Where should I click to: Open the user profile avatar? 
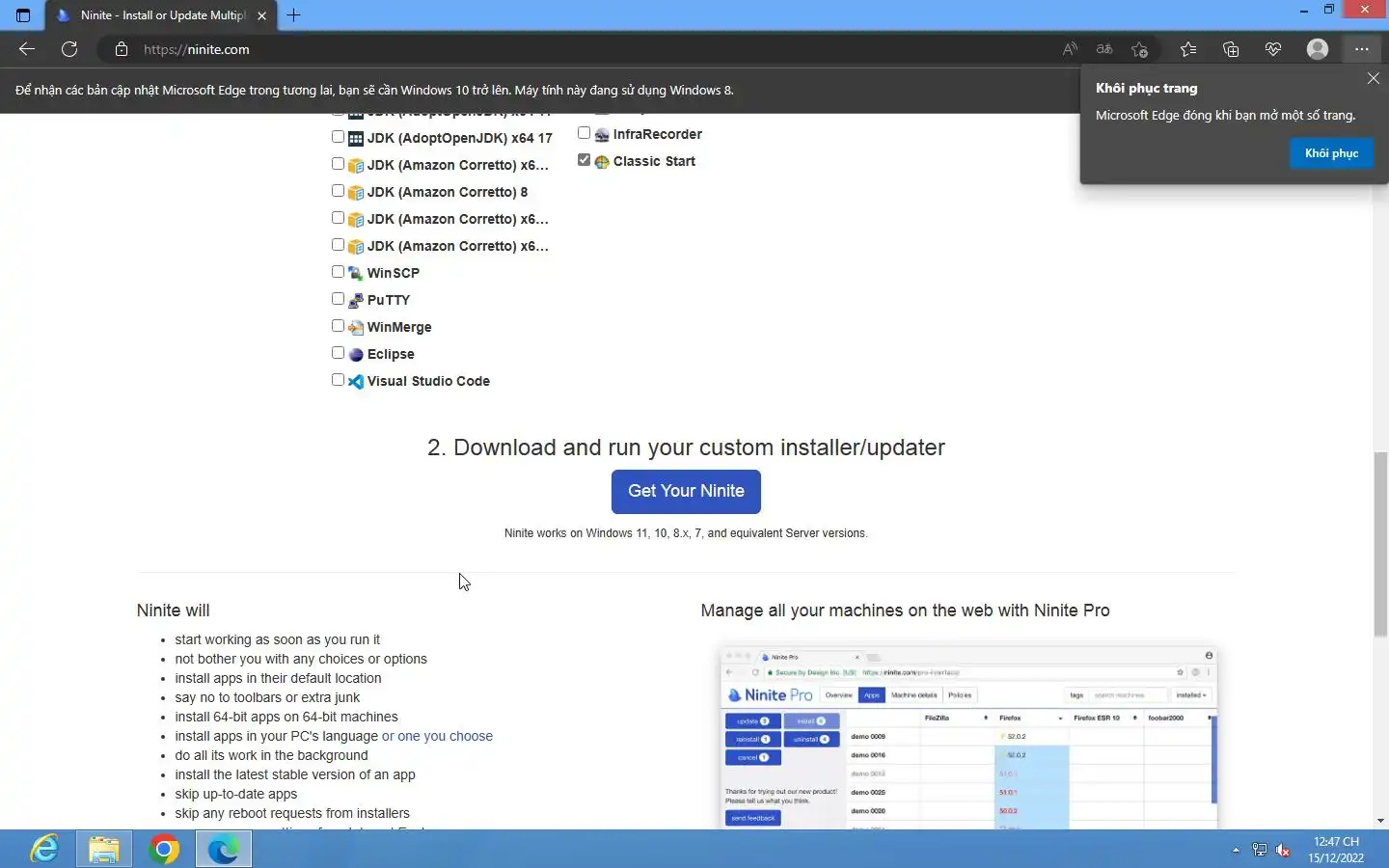pyautogui.click(x=1318, y=49)
